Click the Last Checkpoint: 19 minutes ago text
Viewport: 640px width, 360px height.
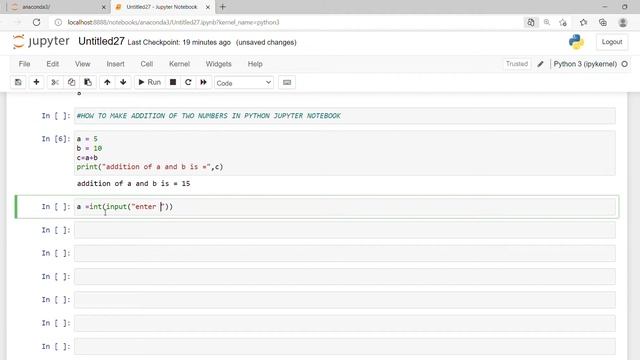[x=179, y=42]
